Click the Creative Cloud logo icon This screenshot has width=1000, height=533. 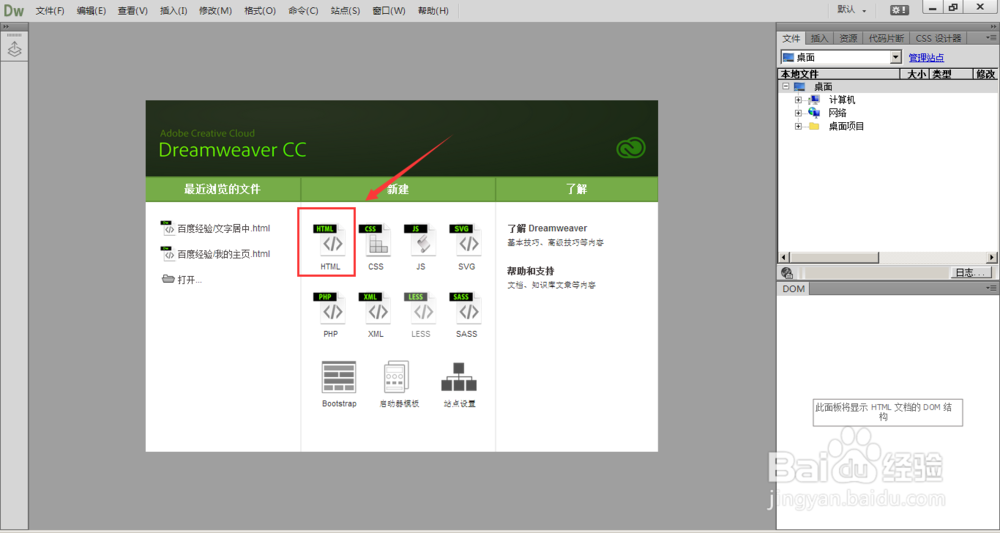click(631, 148)
